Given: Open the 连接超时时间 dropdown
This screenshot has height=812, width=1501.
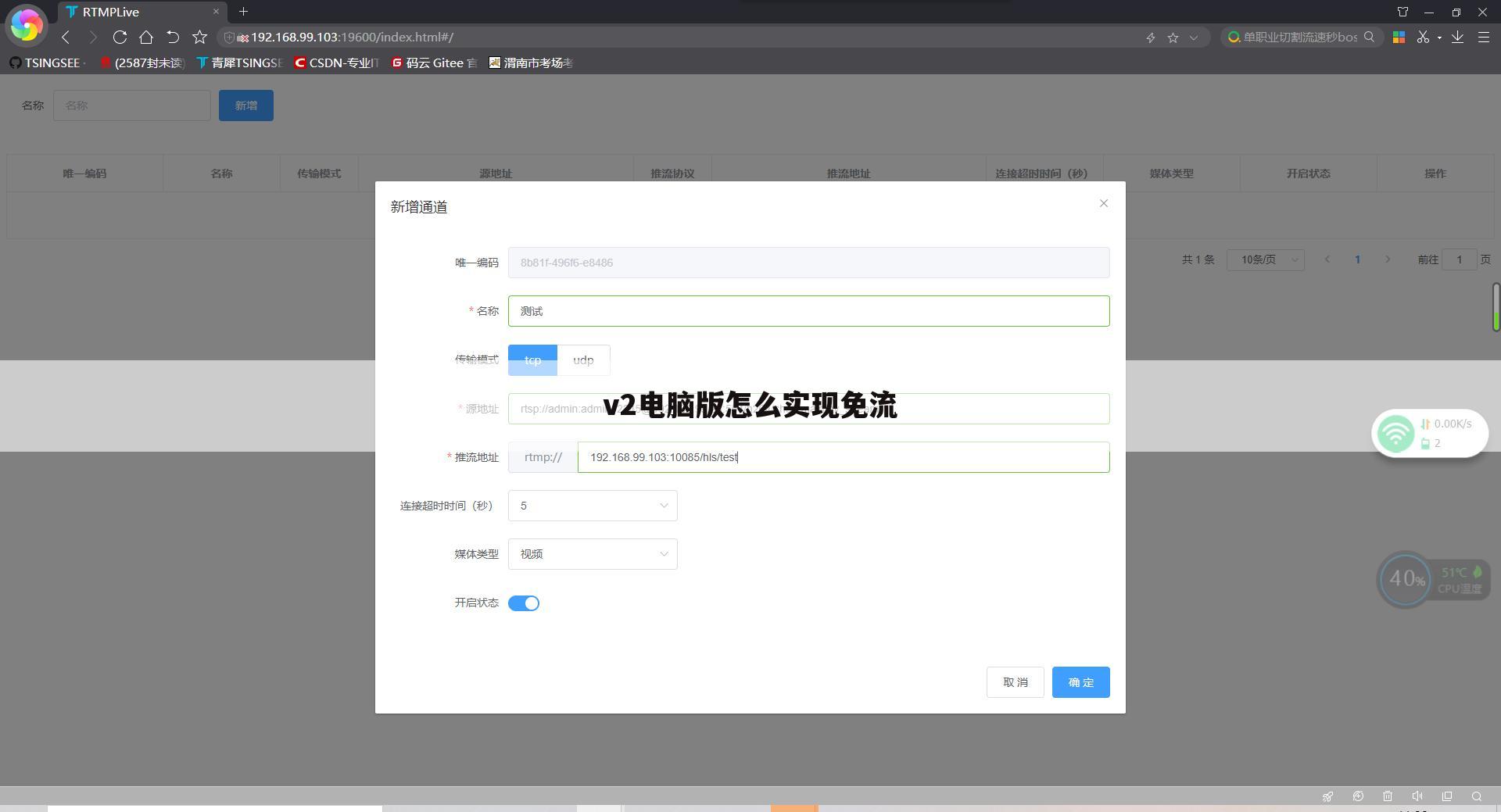Looking at the screenshot, I should pyautogui.click(x=592, y=506).
